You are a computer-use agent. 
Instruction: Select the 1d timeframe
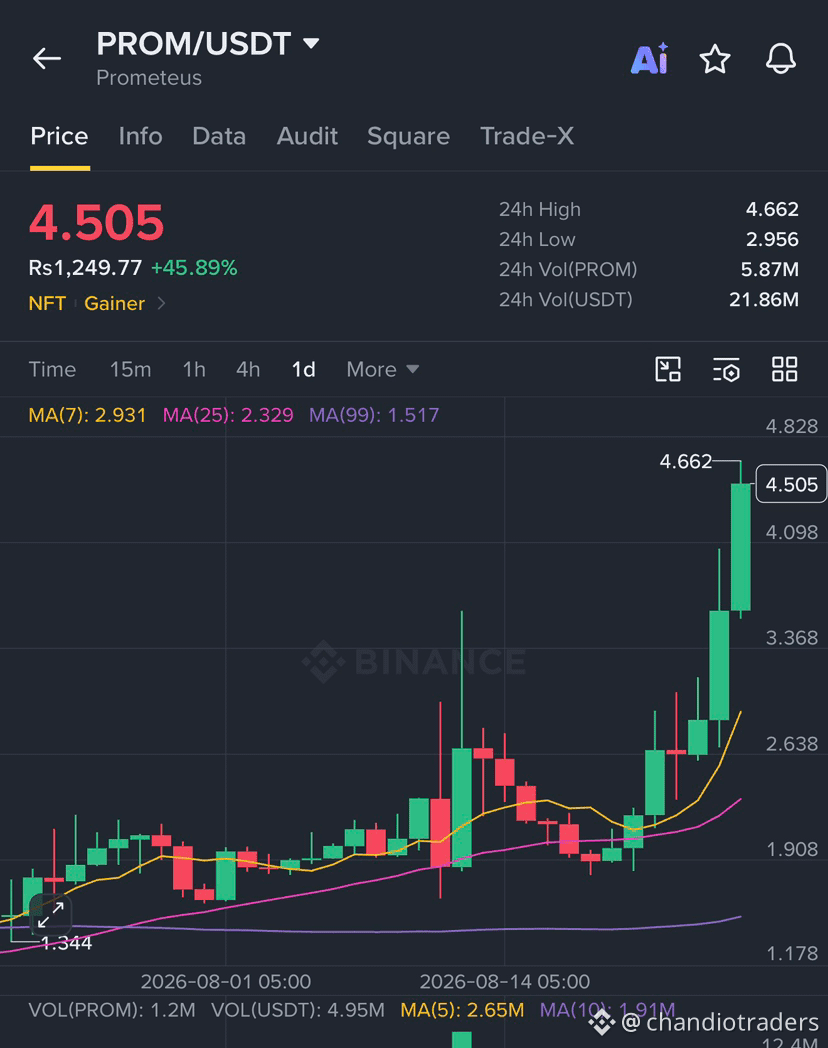(x=303, y=369)
